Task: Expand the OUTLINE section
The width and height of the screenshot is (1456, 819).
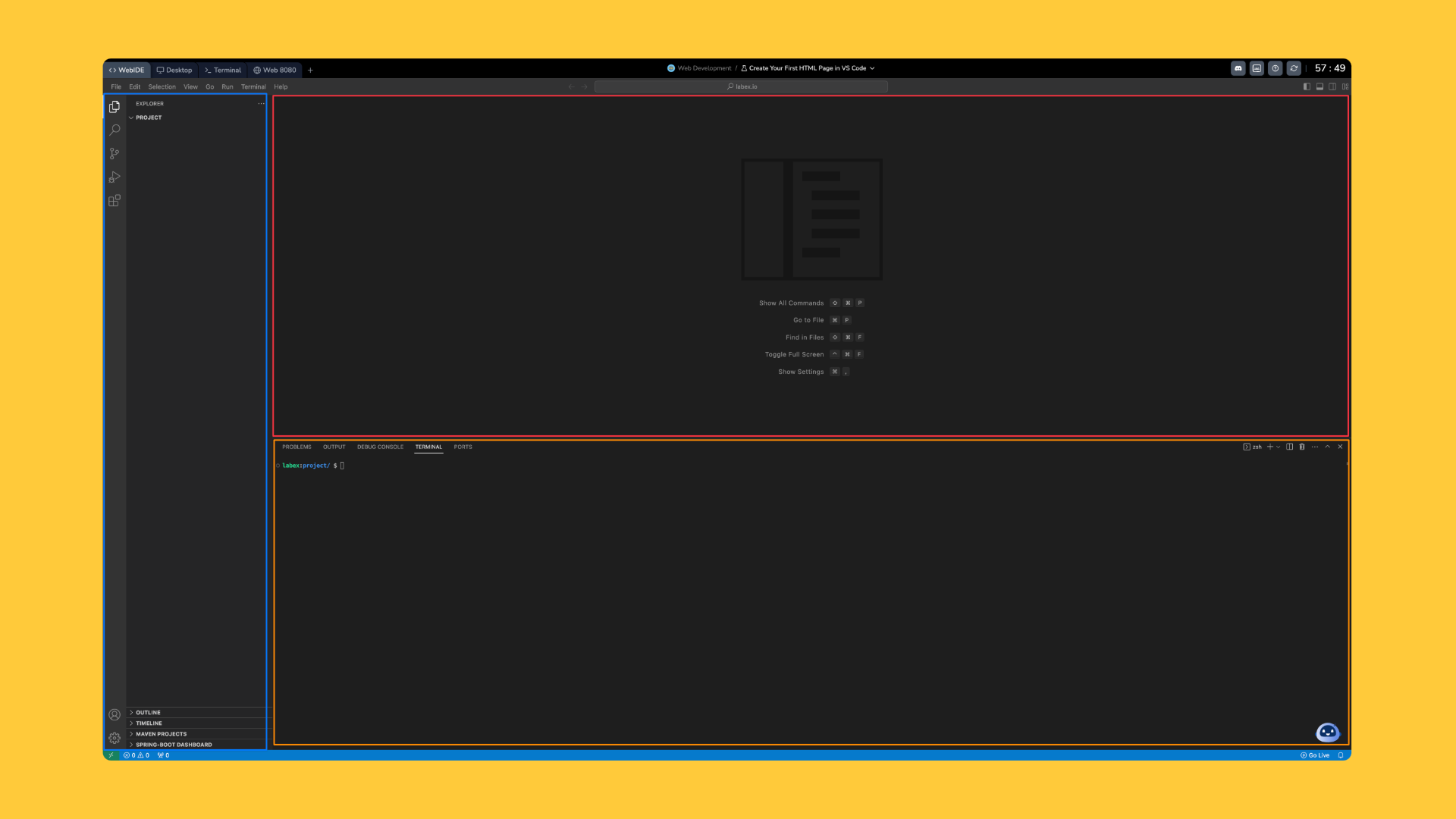Action: [x=146, y=712]
